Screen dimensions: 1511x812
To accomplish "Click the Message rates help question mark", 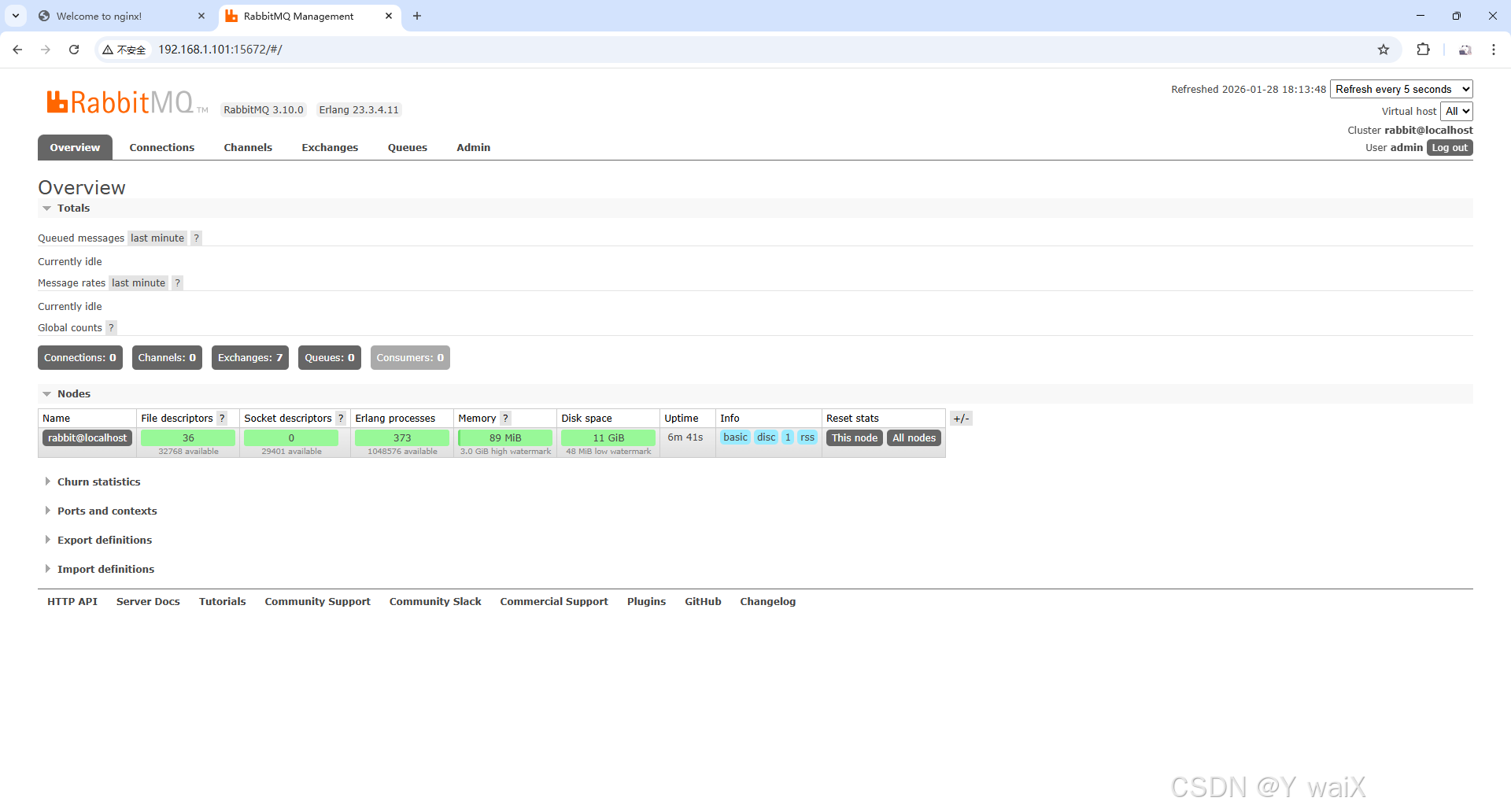I will pos(178,283).
